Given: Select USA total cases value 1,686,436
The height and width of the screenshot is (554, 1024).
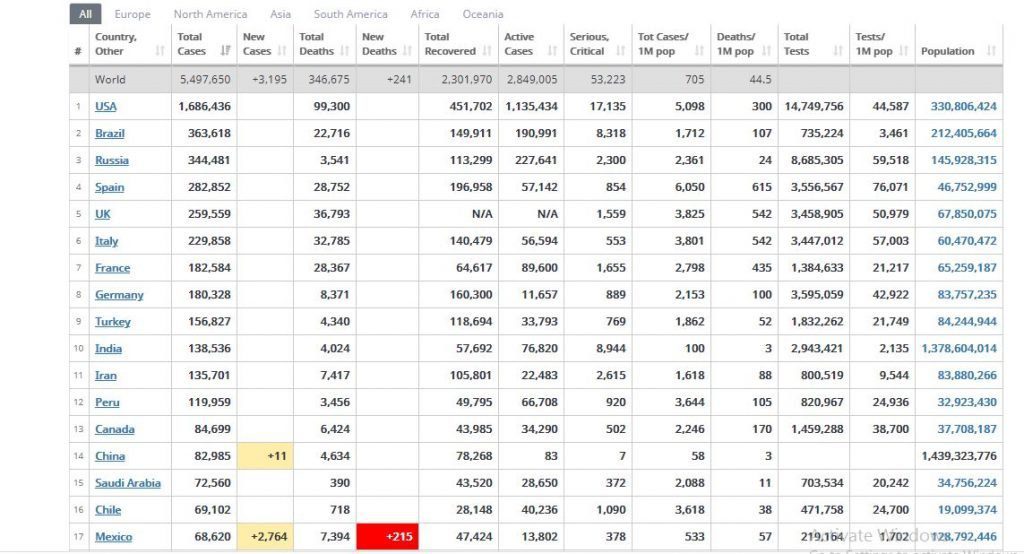Looking at the screenshot, I should pyautogui.click(x=204, y=106).
